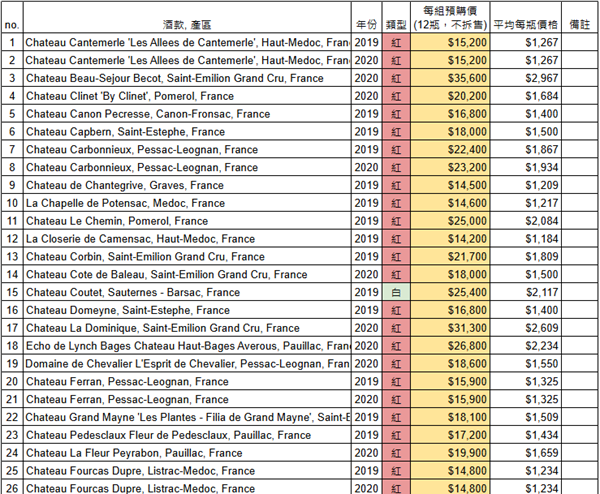Viewport: 600px width, 494px height.
Task: Click the $35,600 price cell
Action: pyautogui.click(x=450, y=78)
